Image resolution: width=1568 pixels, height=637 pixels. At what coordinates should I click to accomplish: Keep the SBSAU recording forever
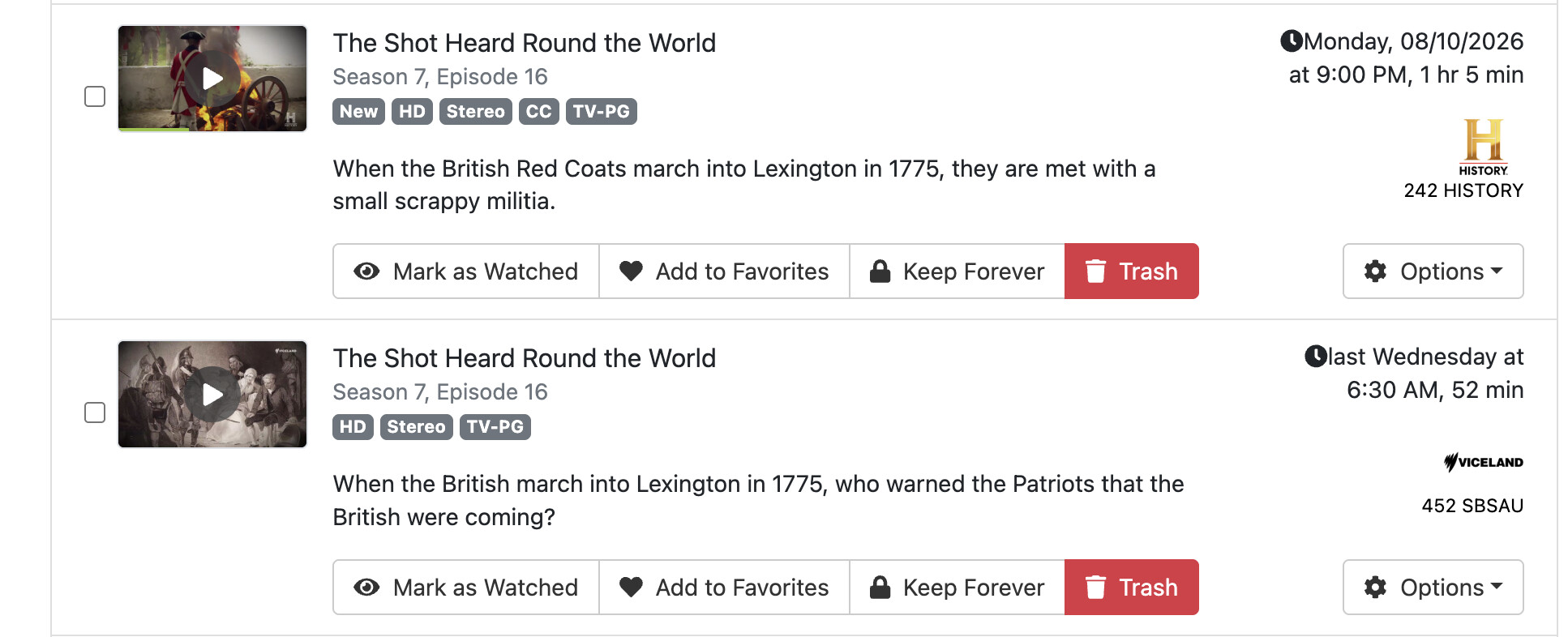[x=958, y=588]
